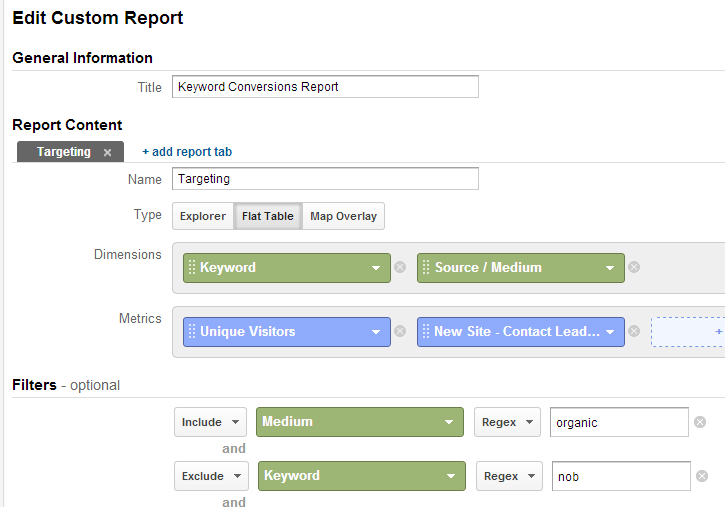Remove the Keyword dimension with its x icon

tap(400, 267)
